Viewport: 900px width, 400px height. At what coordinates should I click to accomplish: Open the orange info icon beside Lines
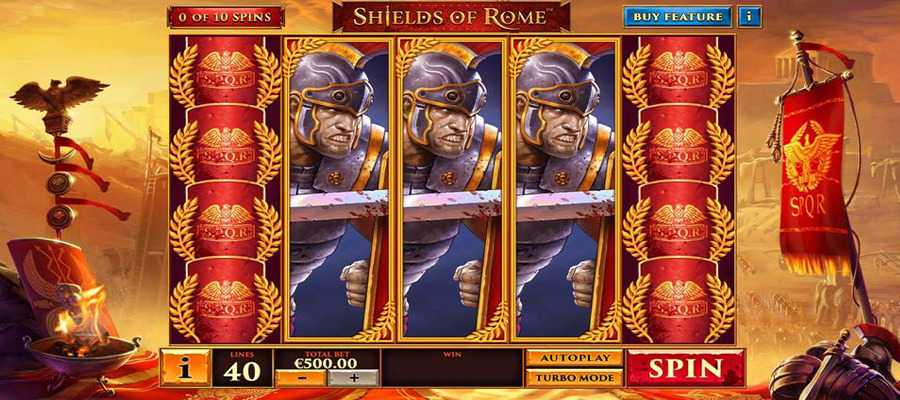coord(185,368)
